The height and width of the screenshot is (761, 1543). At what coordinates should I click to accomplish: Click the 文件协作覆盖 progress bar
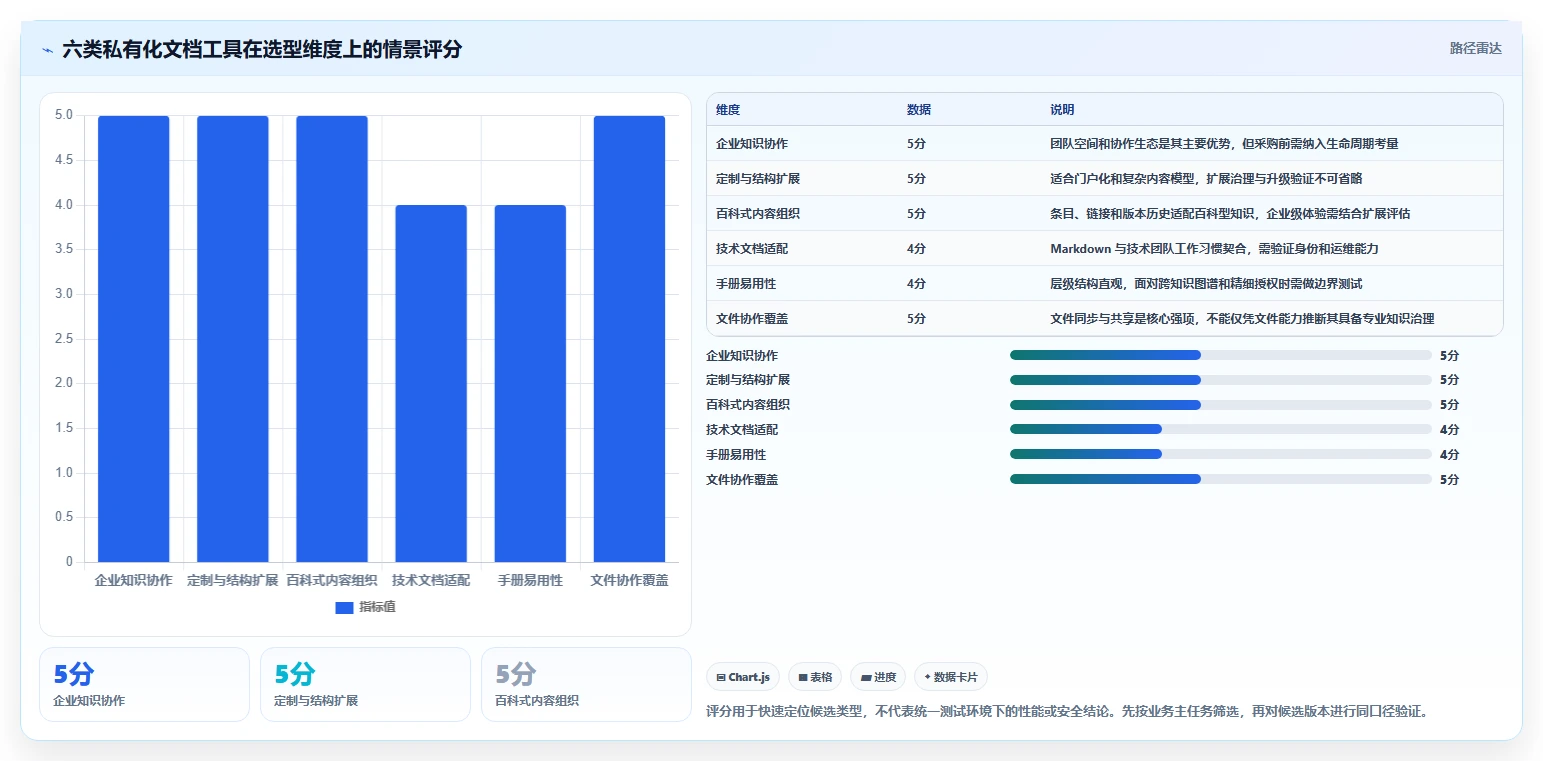[x=1221, y=479]
